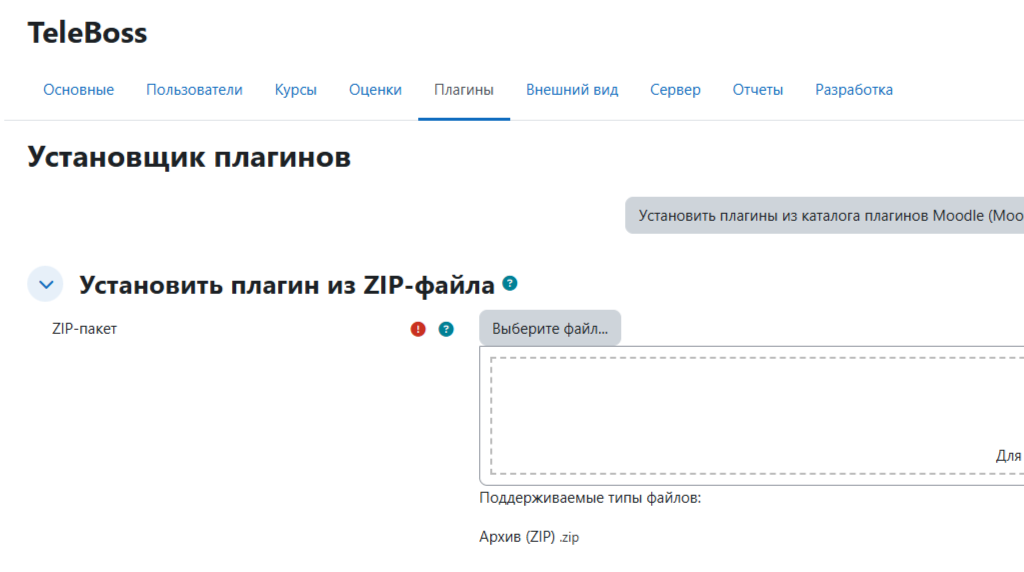Select the Плагины tab

click(x=464, y=90)
